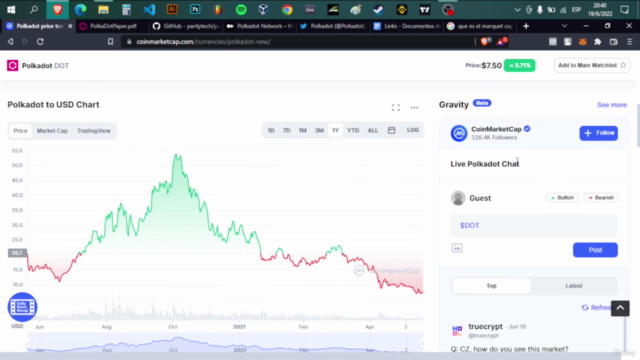Show hidden system tray icons
The height and width of the screenshot is (360, 640).
(x=517, y=10)
